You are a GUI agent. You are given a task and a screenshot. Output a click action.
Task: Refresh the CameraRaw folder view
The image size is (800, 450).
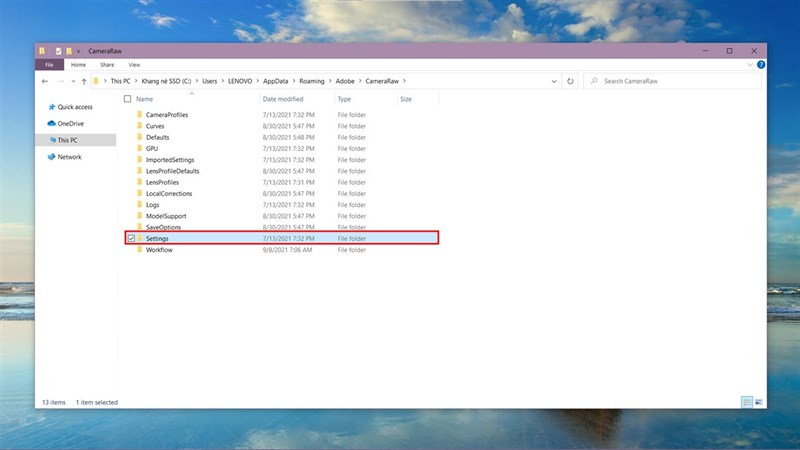click(x=570, y=81)
